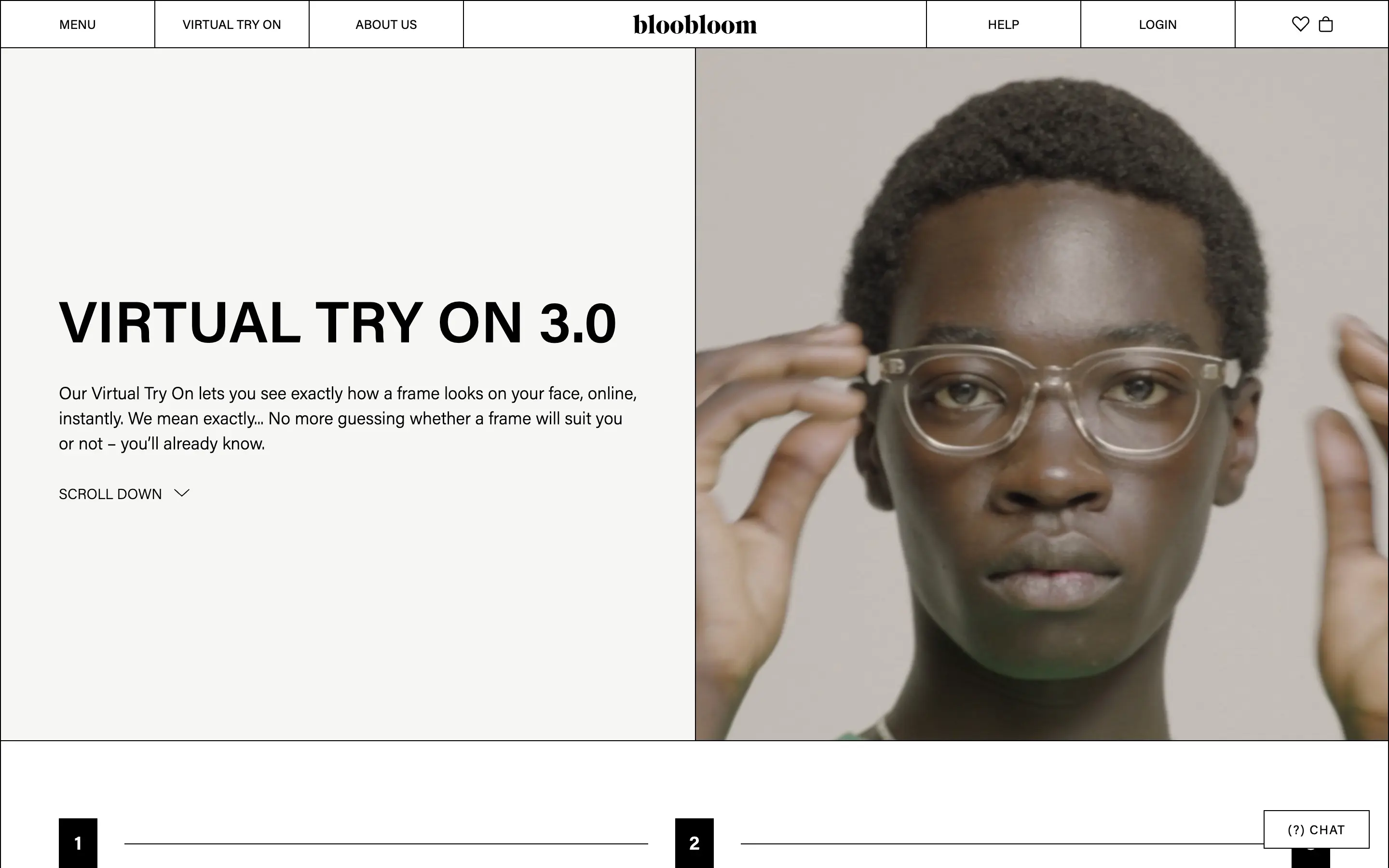Click the partially hidden step 3 badge
The image size is (1389, 868).
(1310, 858)
